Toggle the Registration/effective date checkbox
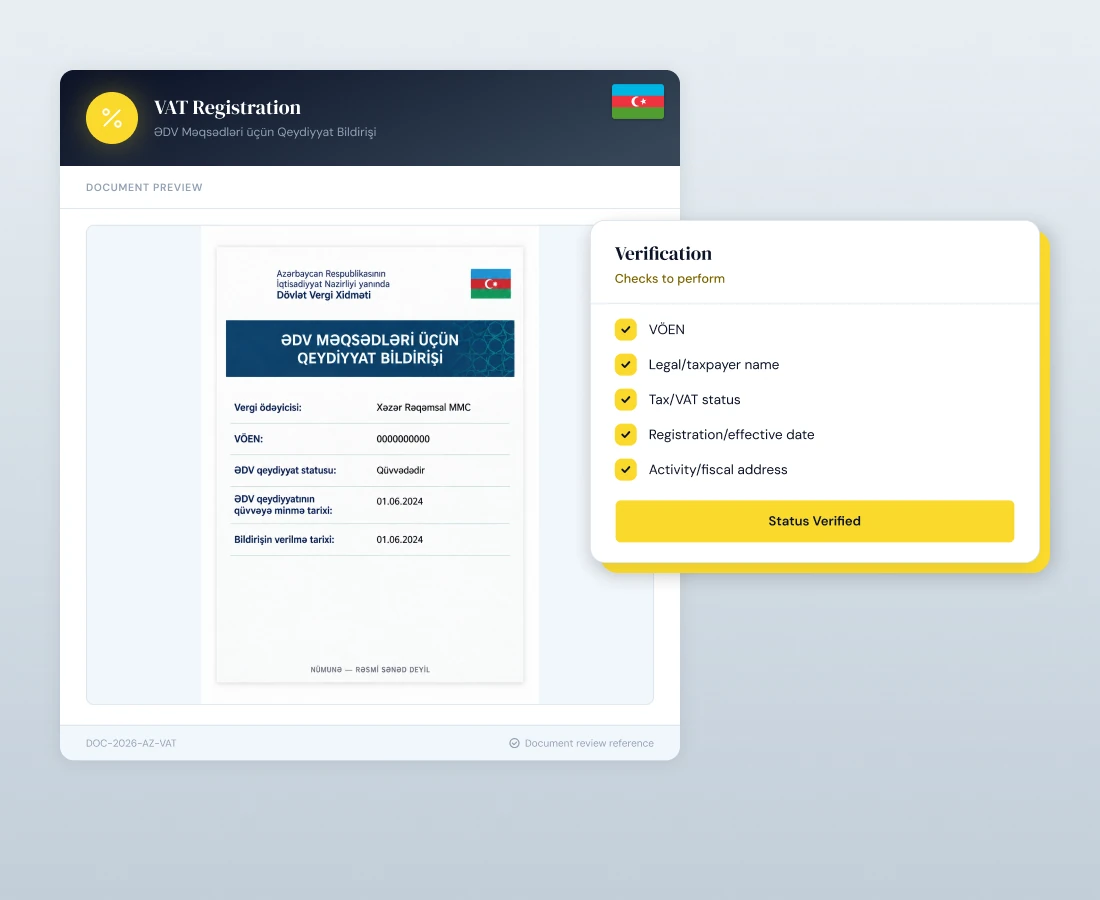Image resolution: width=1100 pixels, height=900 pixels. (x=626, y=434)
